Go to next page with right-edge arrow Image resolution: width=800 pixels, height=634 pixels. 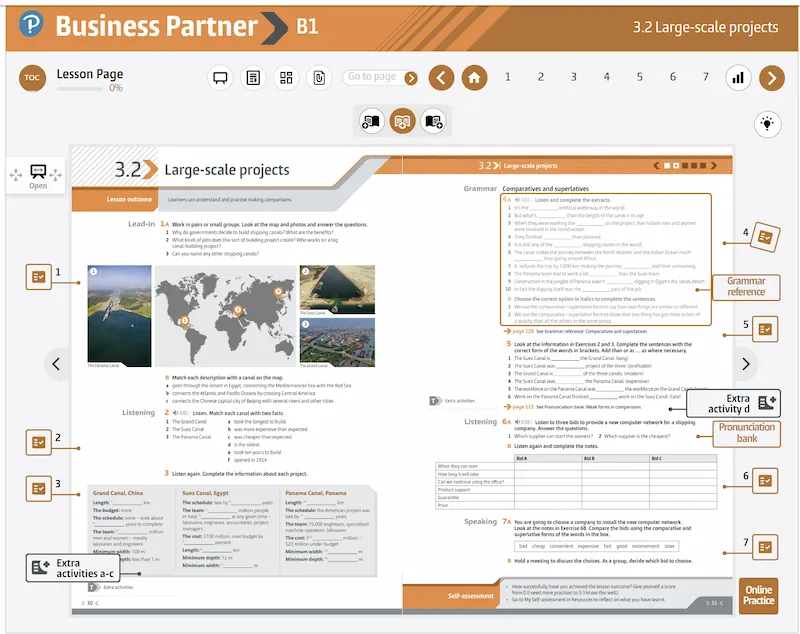pos(745,364)
